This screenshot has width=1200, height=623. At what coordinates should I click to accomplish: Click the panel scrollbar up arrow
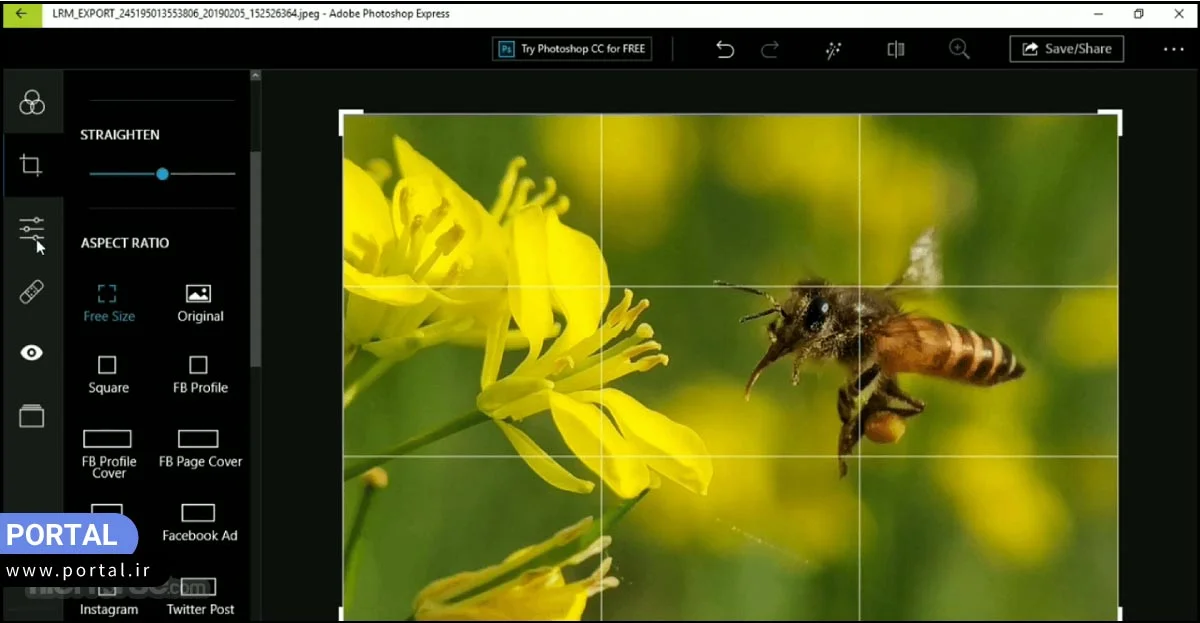pyautogui.click(x=255, y=76)
